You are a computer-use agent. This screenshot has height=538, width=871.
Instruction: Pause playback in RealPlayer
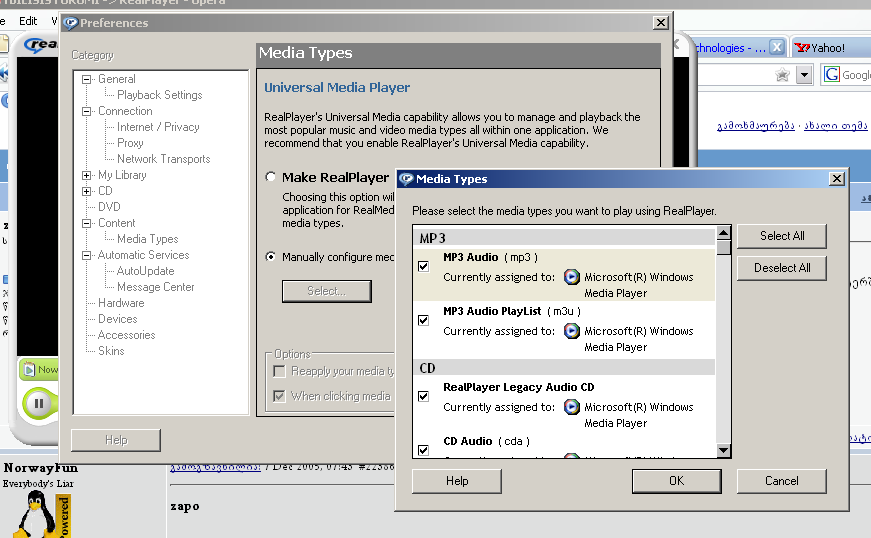(x=39, y=403)
